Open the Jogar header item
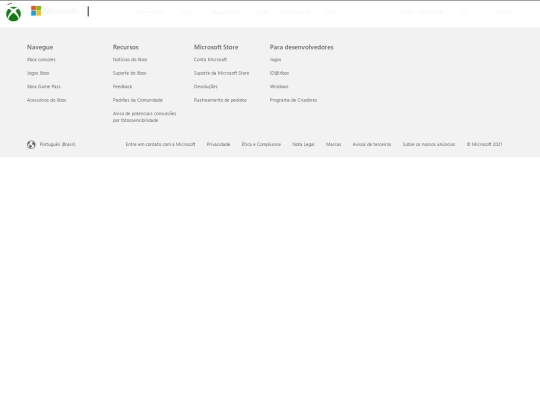The image size is (540, 405). [x=262, y=12]
